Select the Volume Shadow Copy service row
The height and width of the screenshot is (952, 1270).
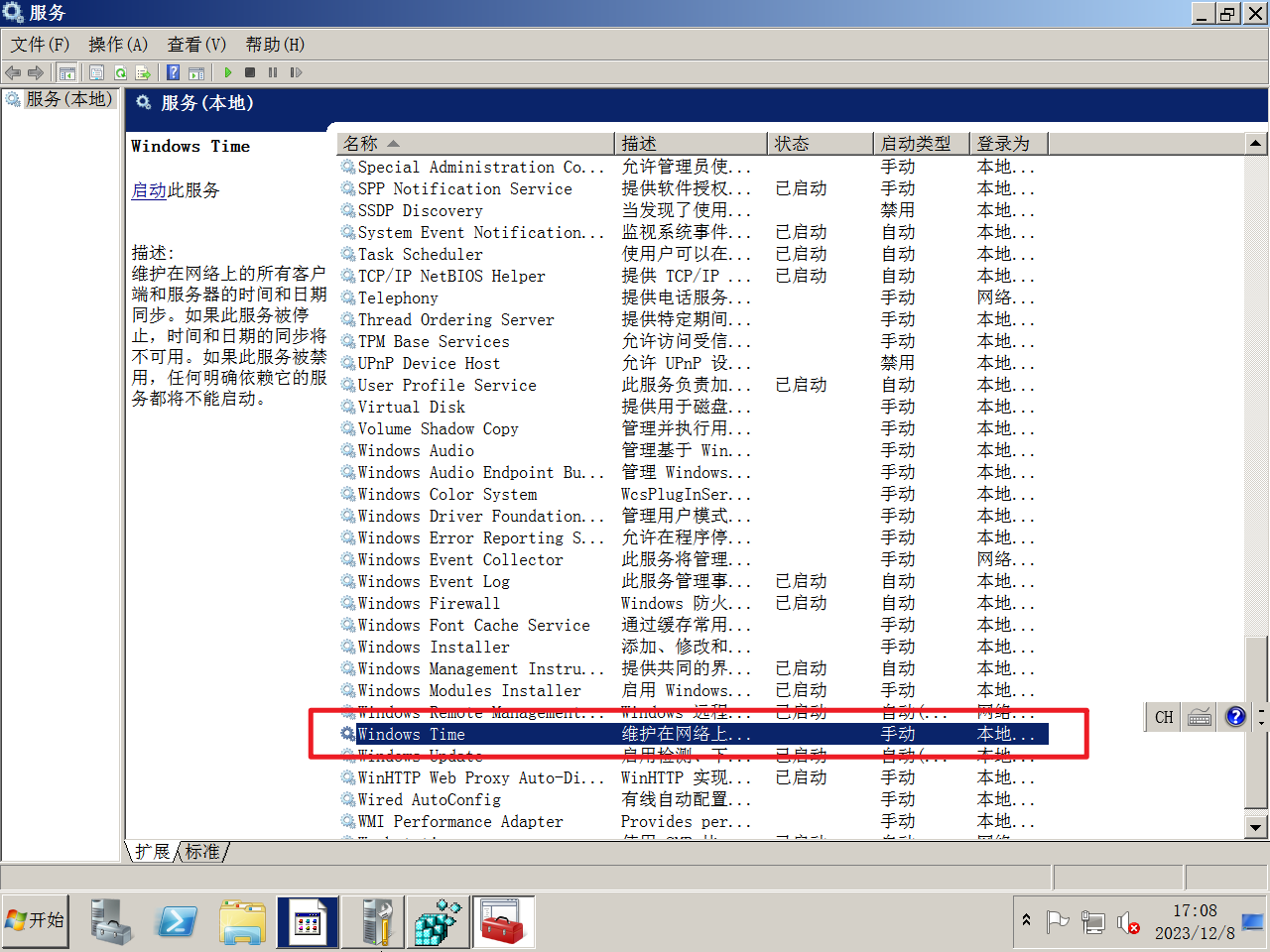tap(693, 428)
